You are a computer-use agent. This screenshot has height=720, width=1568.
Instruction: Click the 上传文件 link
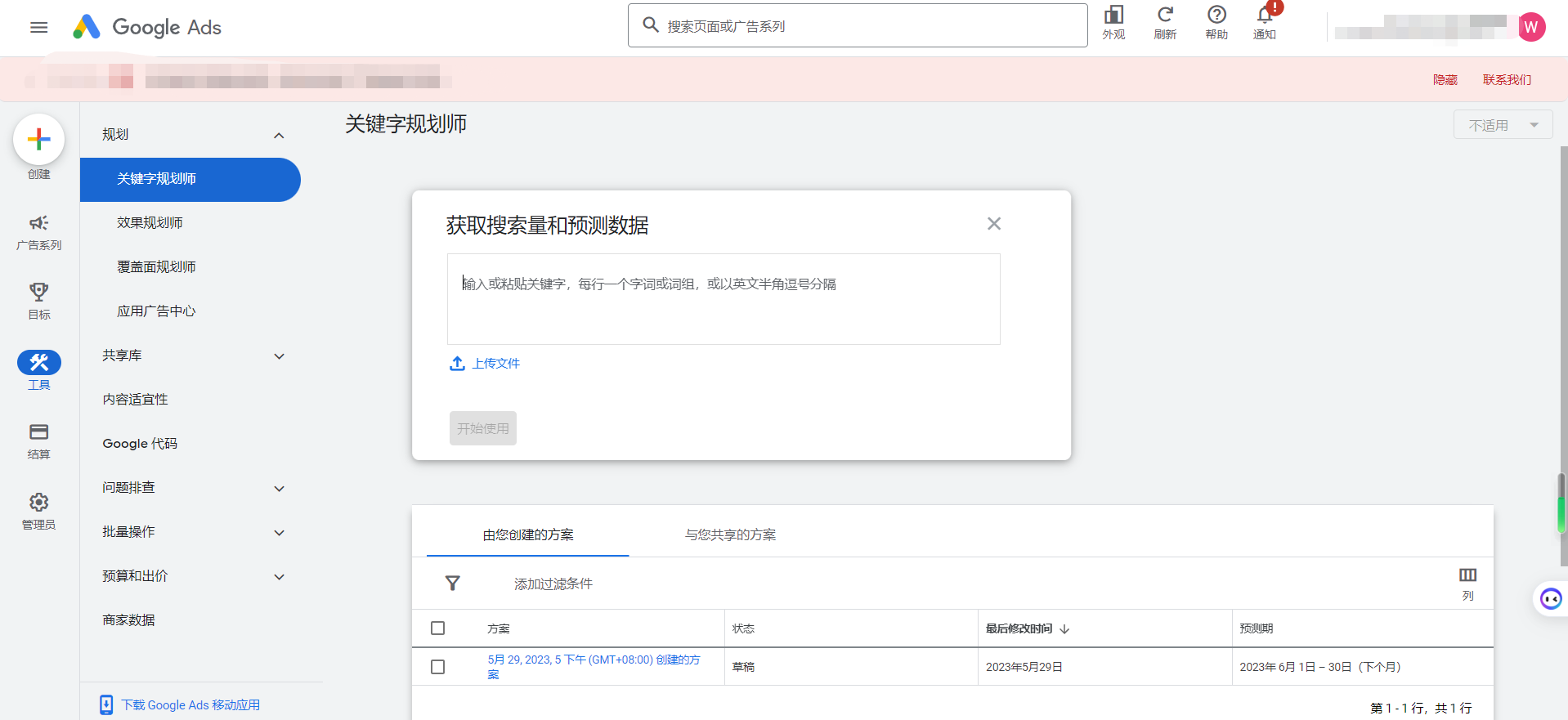point(496,364)
